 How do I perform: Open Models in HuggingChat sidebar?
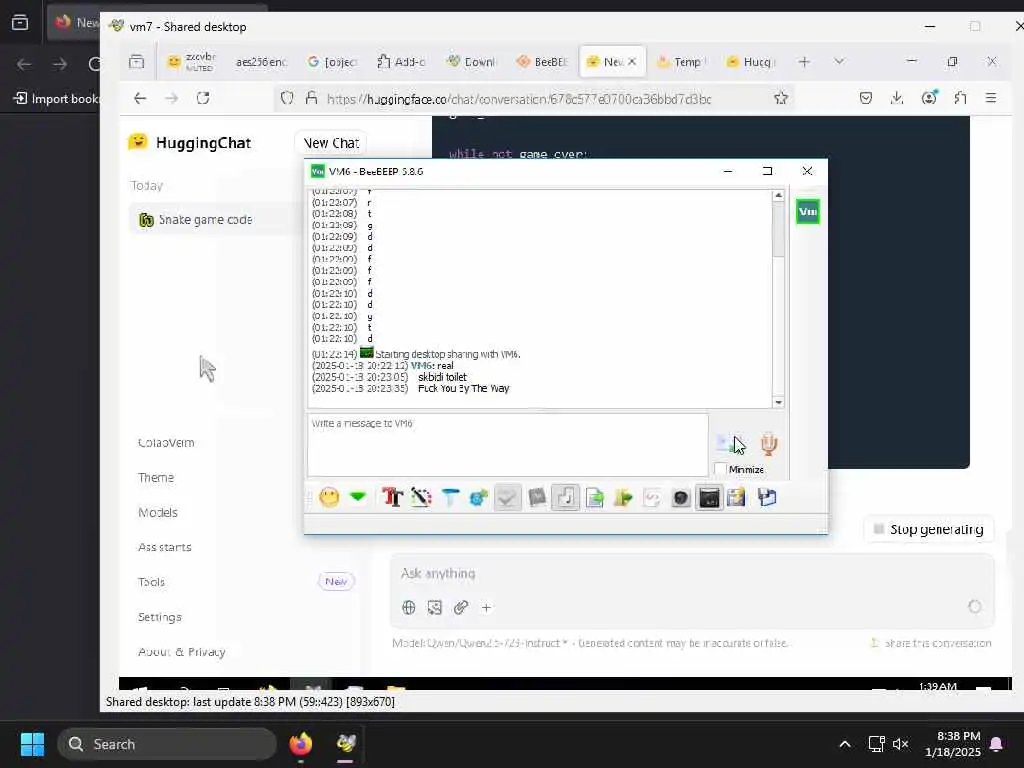[x=157, y=513]
